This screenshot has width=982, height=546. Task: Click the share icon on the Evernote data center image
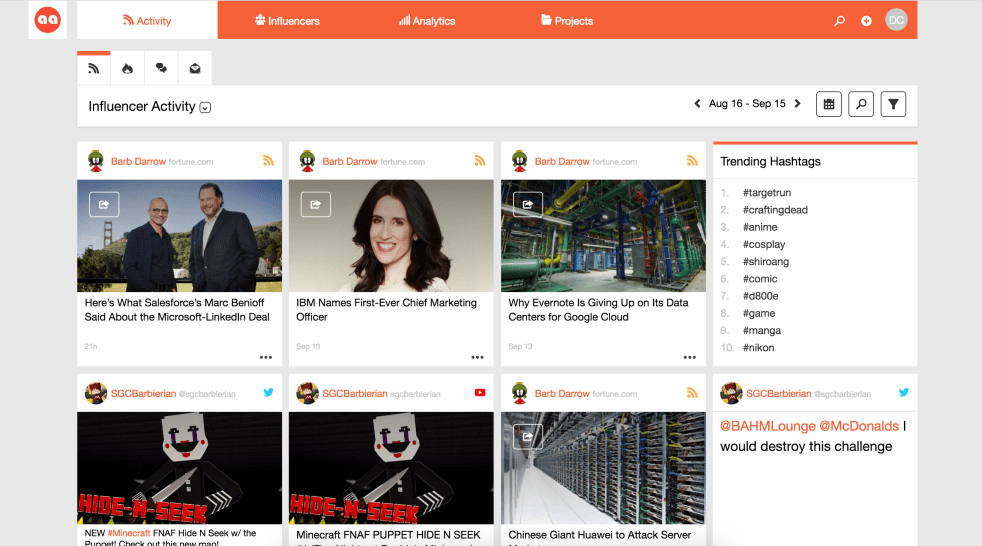[x=528, y=204]
